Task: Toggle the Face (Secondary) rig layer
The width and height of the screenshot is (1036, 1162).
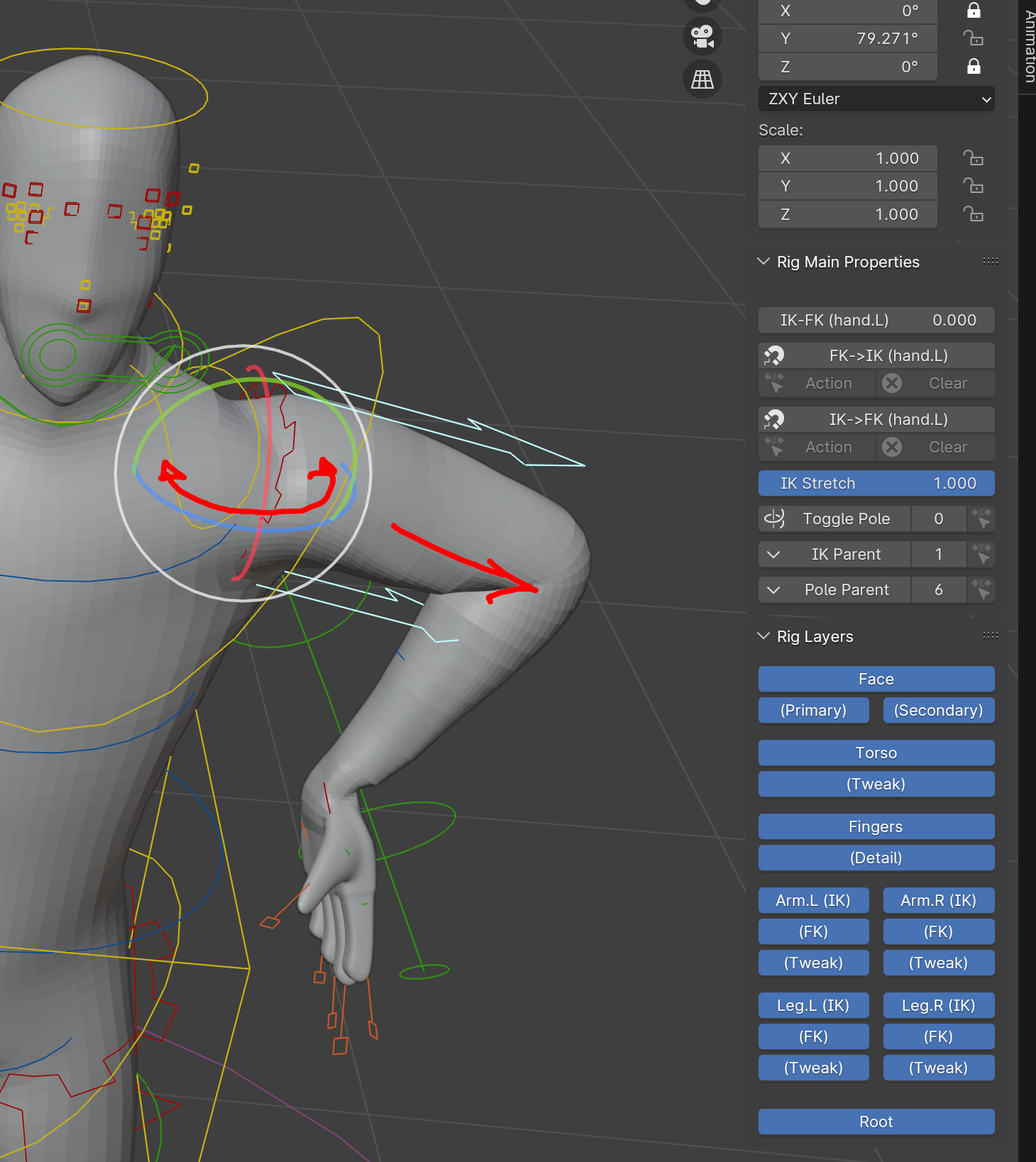Action: pos(939,710)
